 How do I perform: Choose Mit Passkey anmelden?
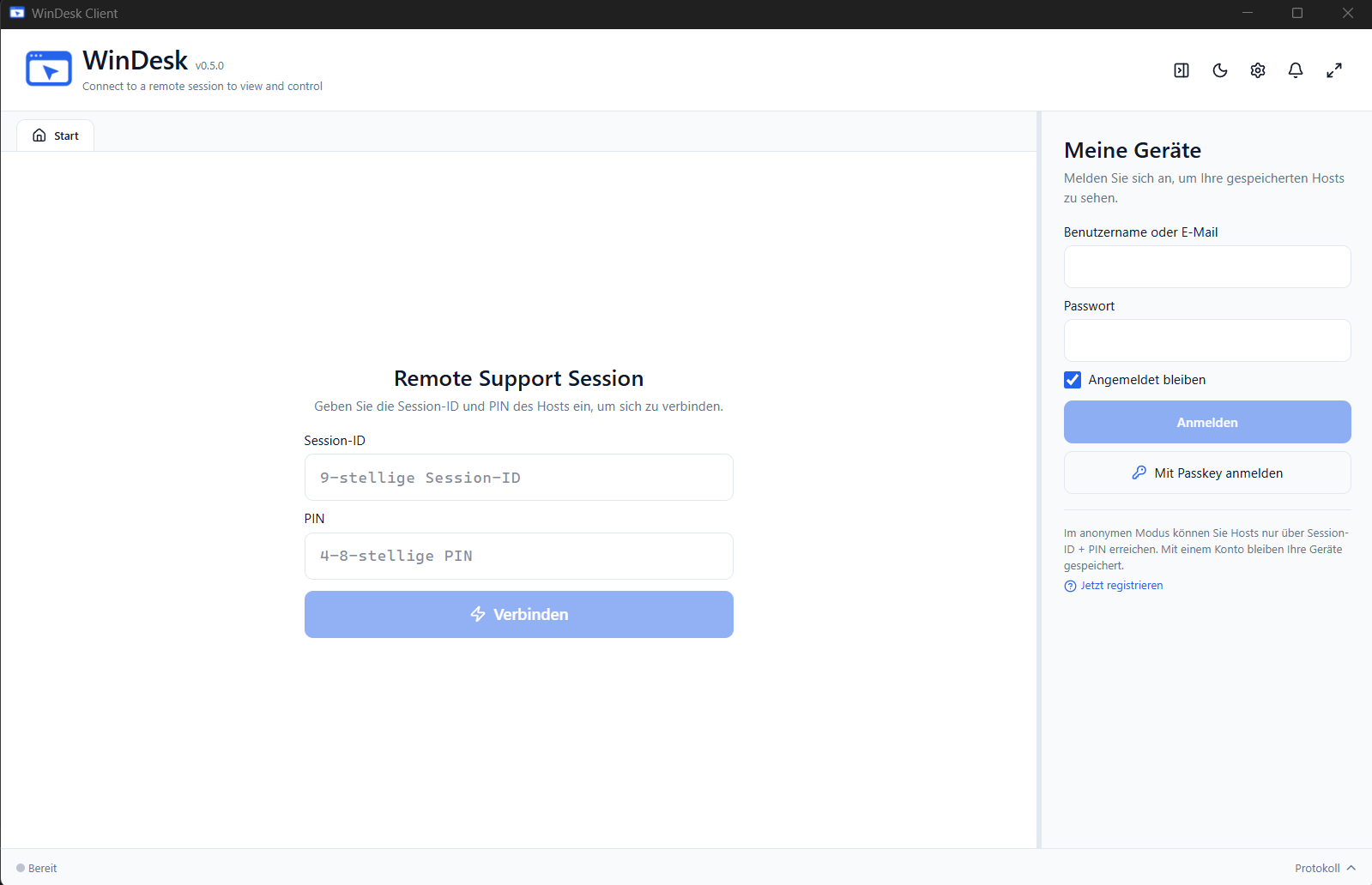(1207, 473)
